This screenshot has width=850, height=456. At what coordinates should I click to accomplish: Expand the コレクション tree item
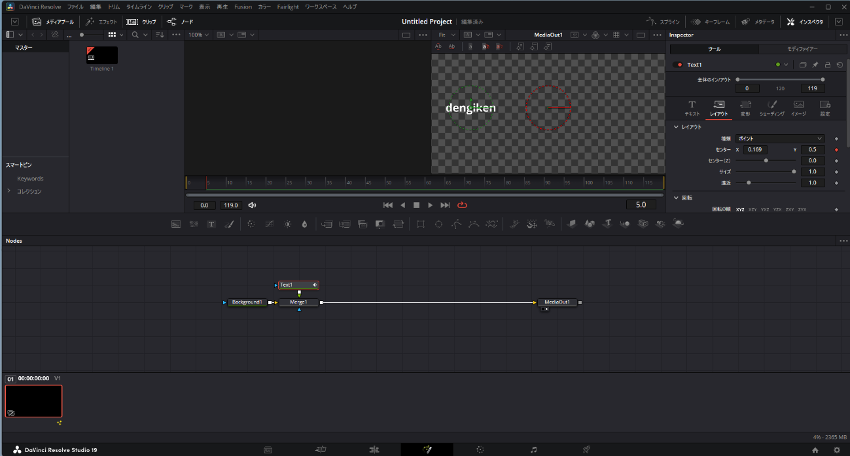click(10, 190)
